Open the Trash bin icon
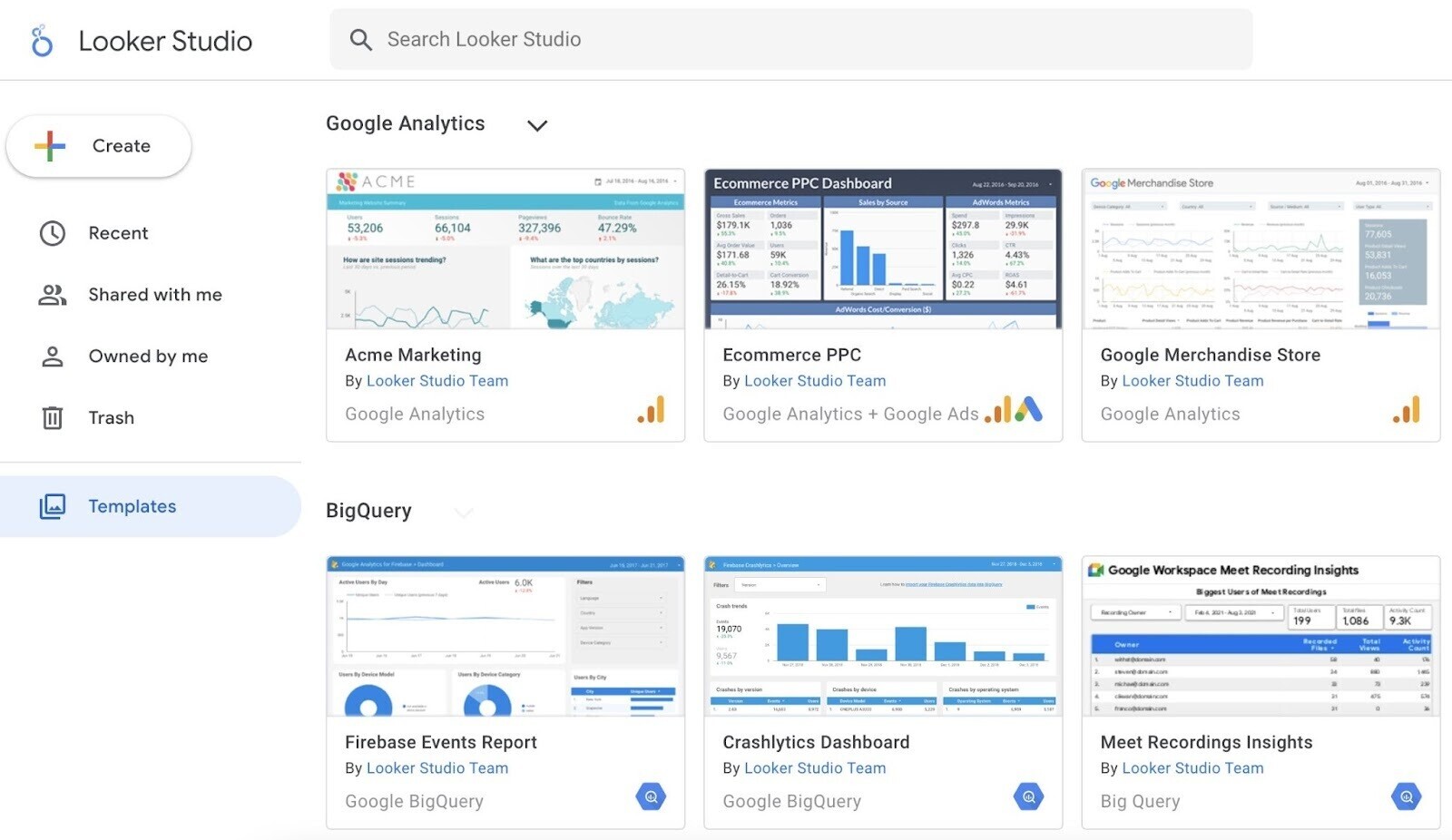The height and width of the screenshot is (840, 1452). point(52,417)
